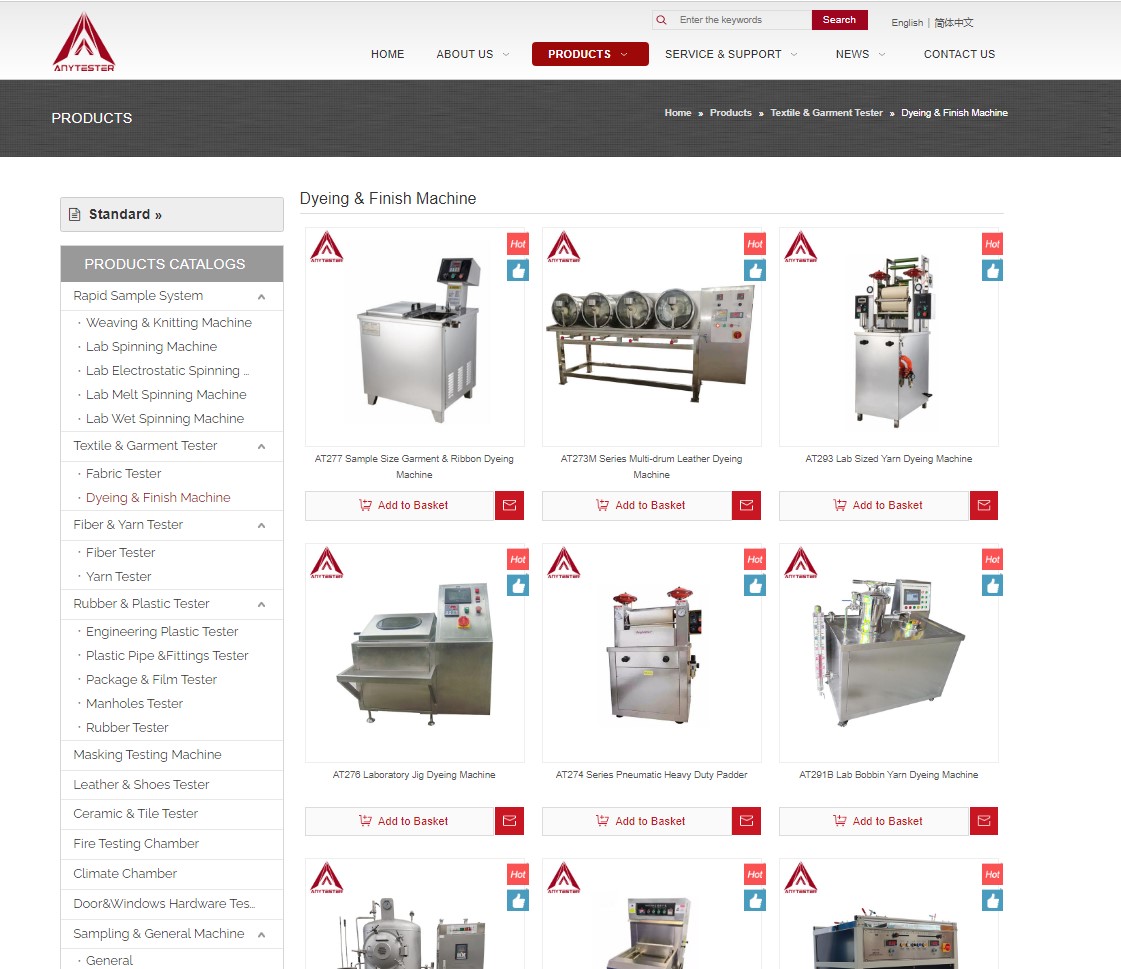Collapse the Textile & Garment Tester category
Image resolution: width=1121 pixels, height=969 pixels.
pyautogui.click(x=261, y=447)
